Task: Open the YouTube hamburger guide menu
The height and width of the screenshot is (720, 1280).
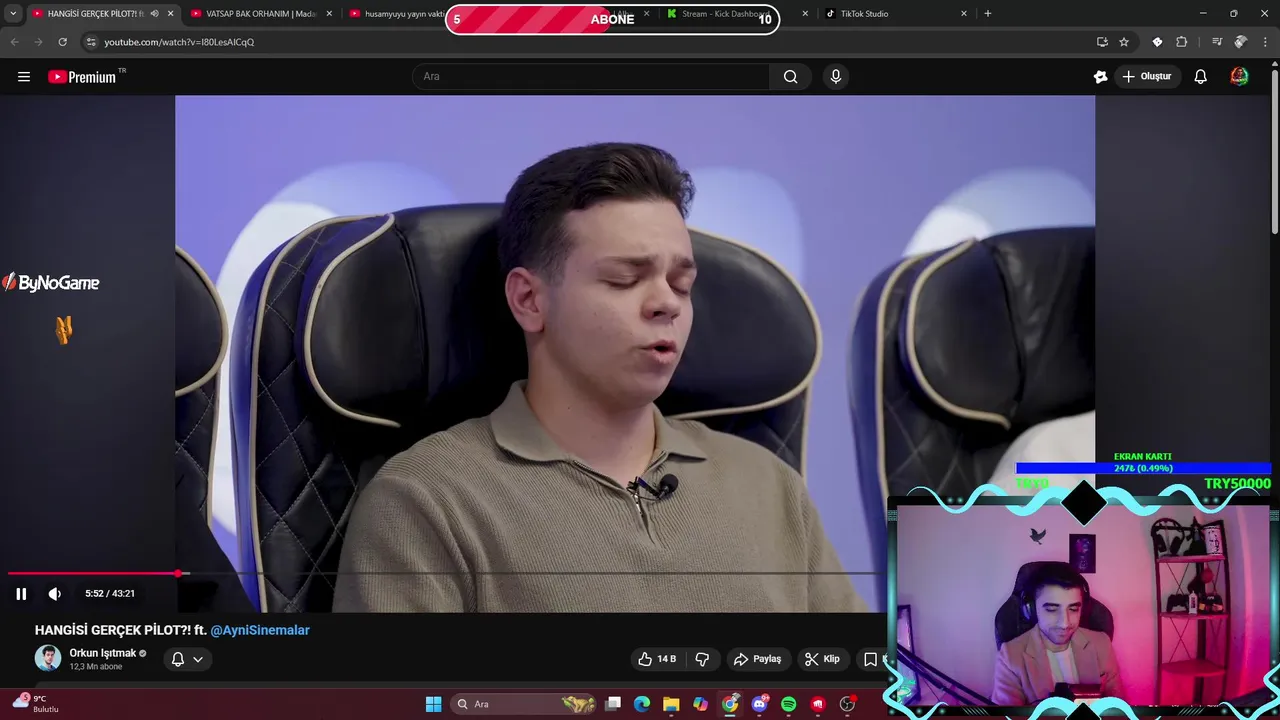Action: [24, 77]
